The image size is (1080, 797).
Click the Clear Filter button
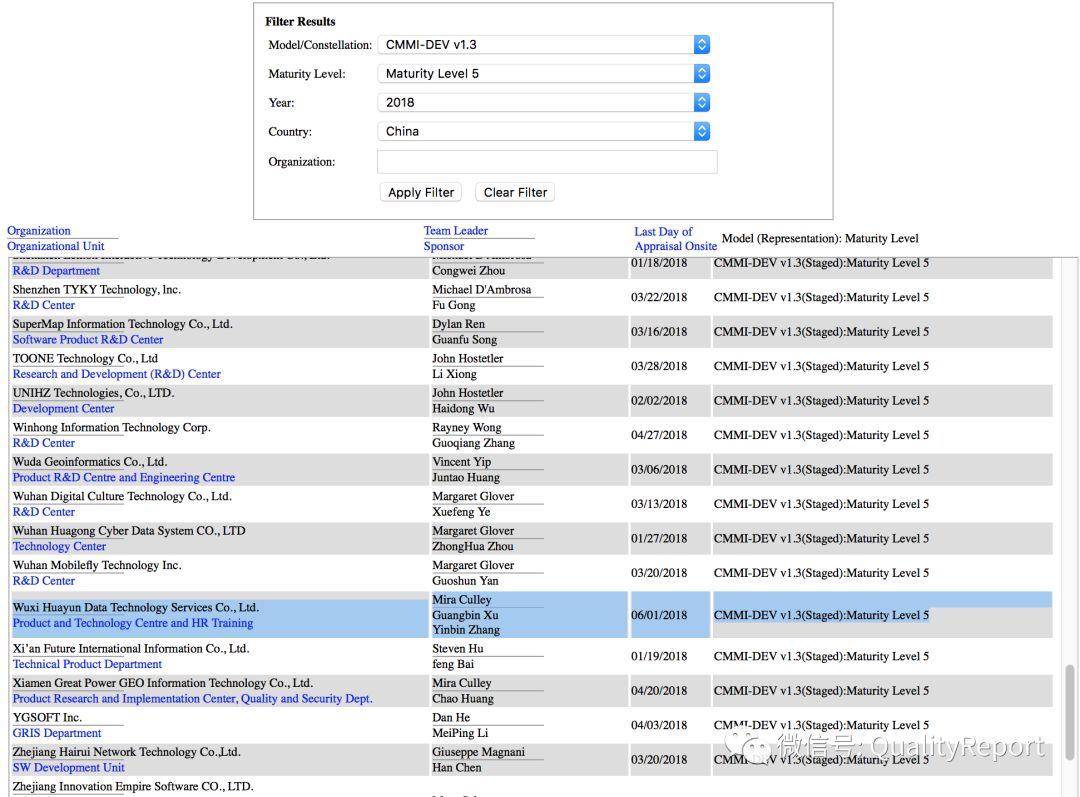point(515,192)
